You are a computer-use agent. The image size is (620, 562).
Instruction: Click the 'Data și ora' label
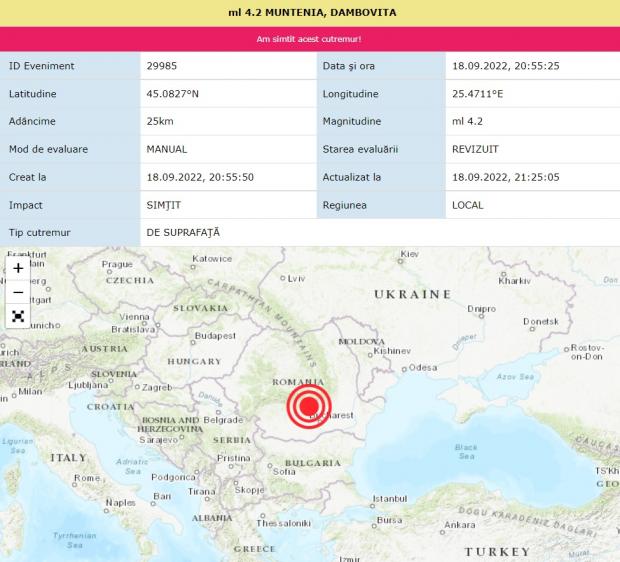coord(348,66)
